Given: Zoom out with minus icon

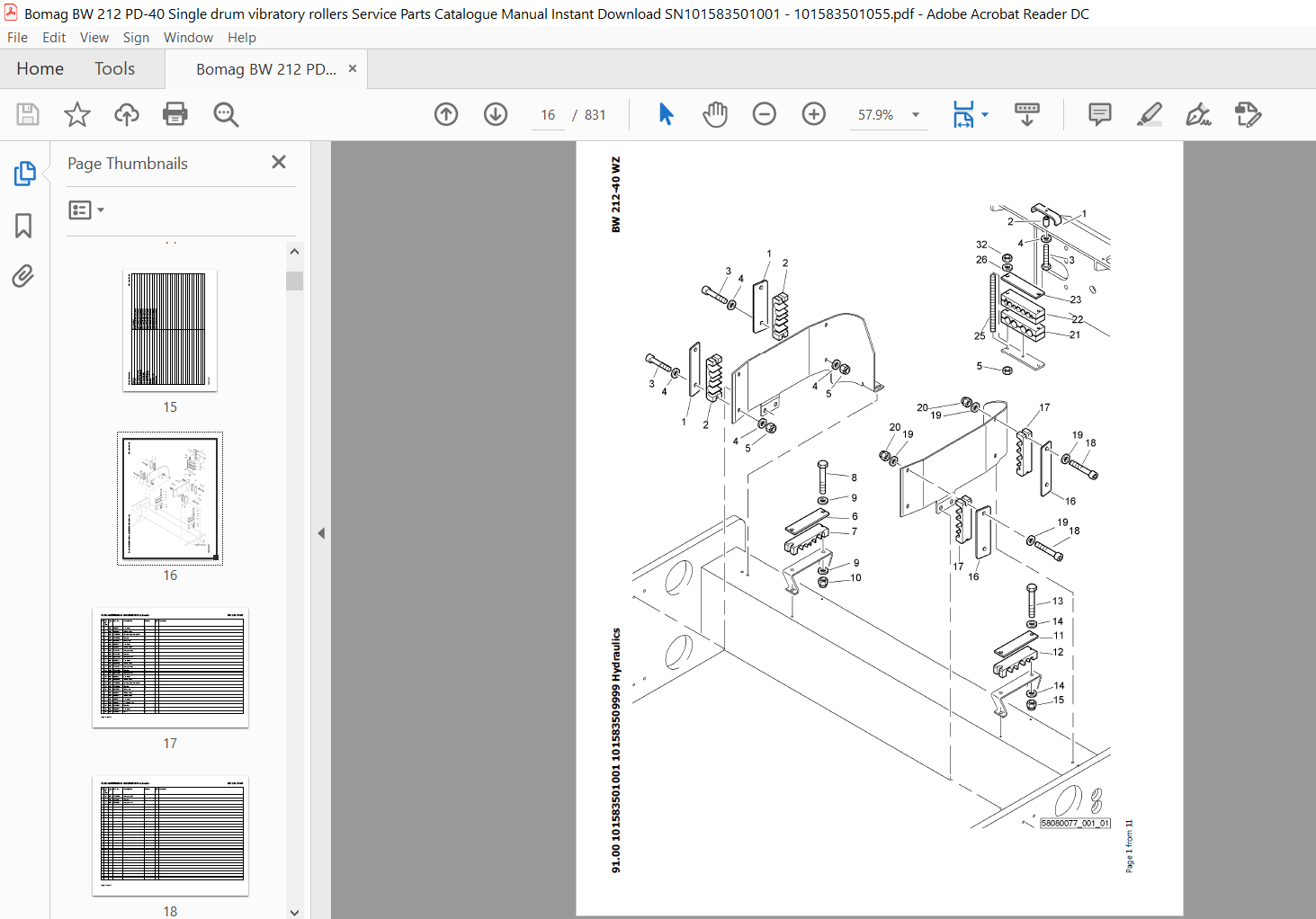Looking at the screenshot, I should click(x=765, y=114).
